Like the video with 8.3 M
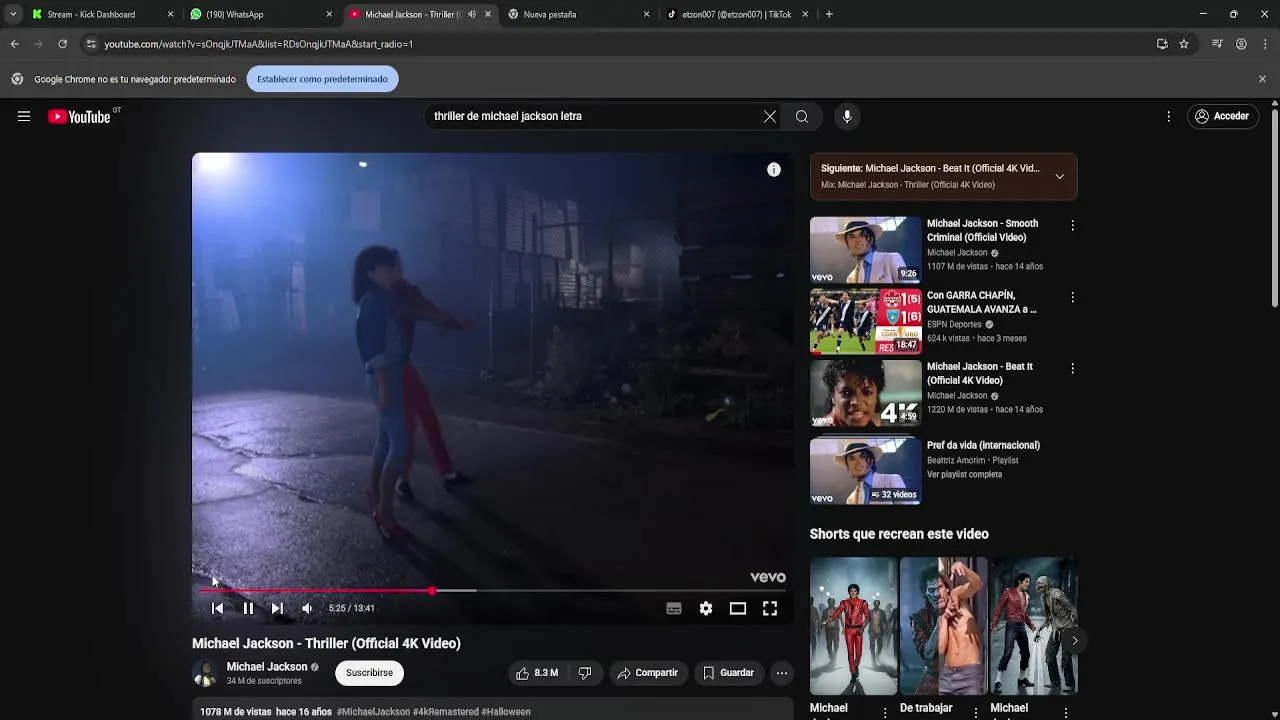Viewport: 1280px width, 720px height. [x=537, y=673]
